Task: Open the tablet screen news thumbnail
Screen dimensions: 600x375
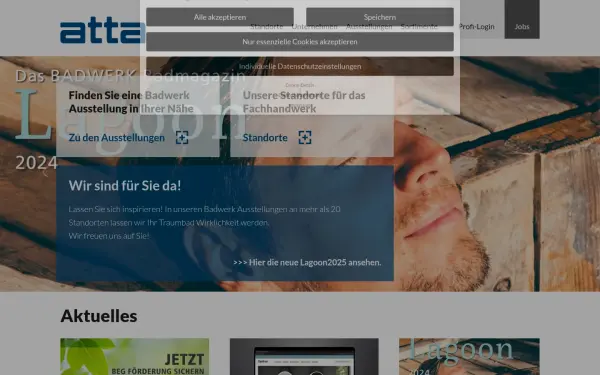Action: (304, 356)
